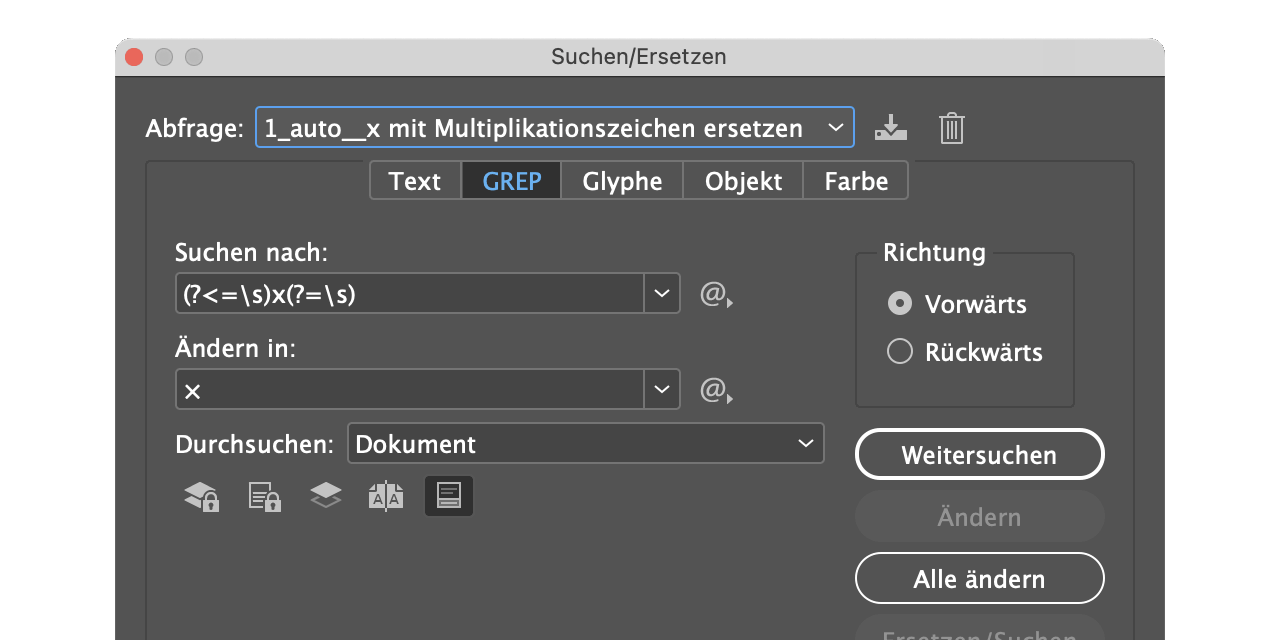Viewport: 1280px width, 640px height.
Task: Save the current search query
Action: point(890,128)
